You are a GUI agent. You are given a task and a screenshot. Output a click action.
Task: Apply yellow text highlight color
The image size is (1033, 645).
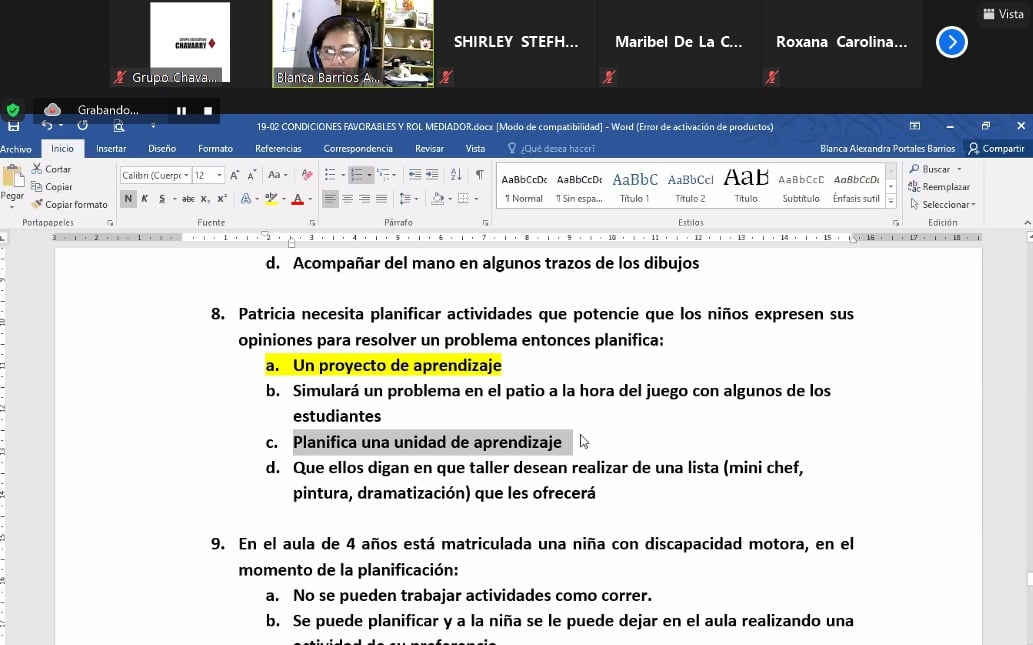click(x=271, y=198)
